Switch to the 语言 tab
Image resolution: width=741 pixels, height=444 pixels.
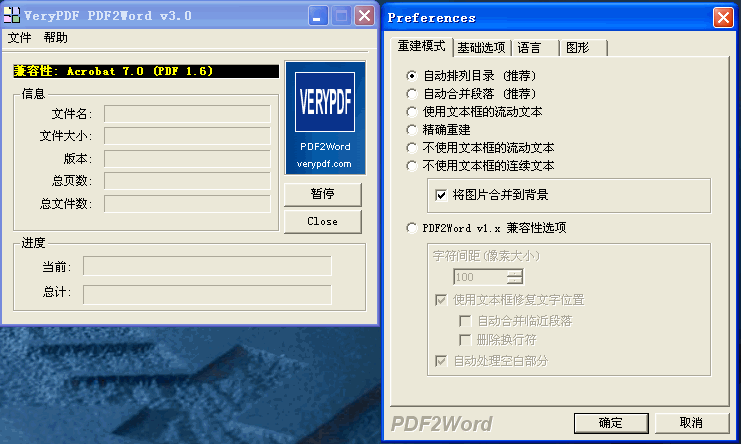click(x=535, y=48)
